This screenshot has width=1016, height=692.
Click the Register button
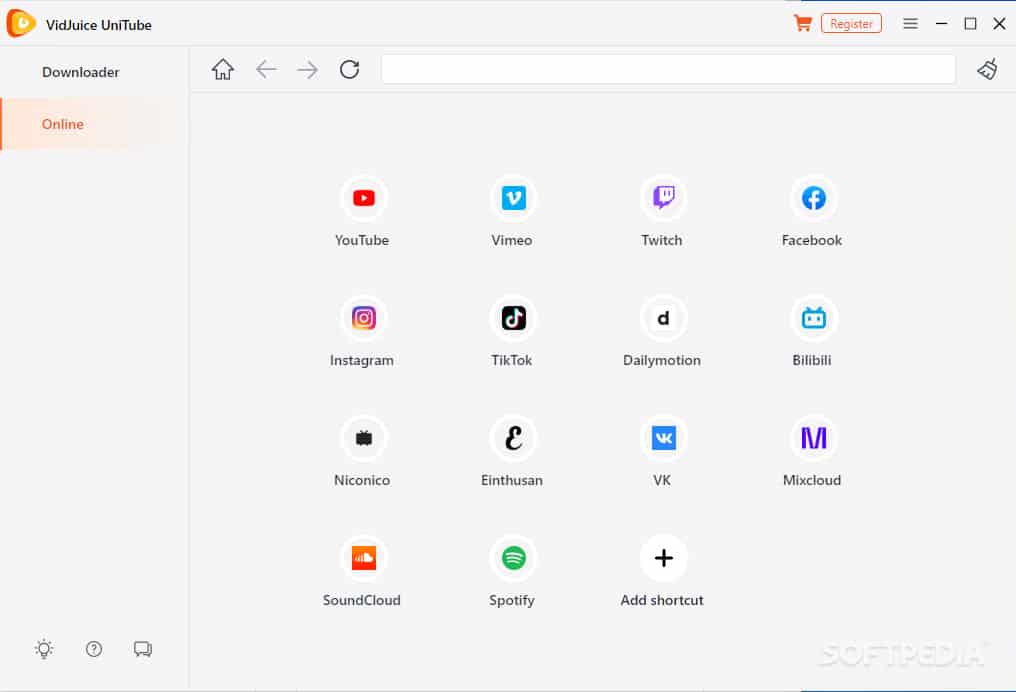851,24
